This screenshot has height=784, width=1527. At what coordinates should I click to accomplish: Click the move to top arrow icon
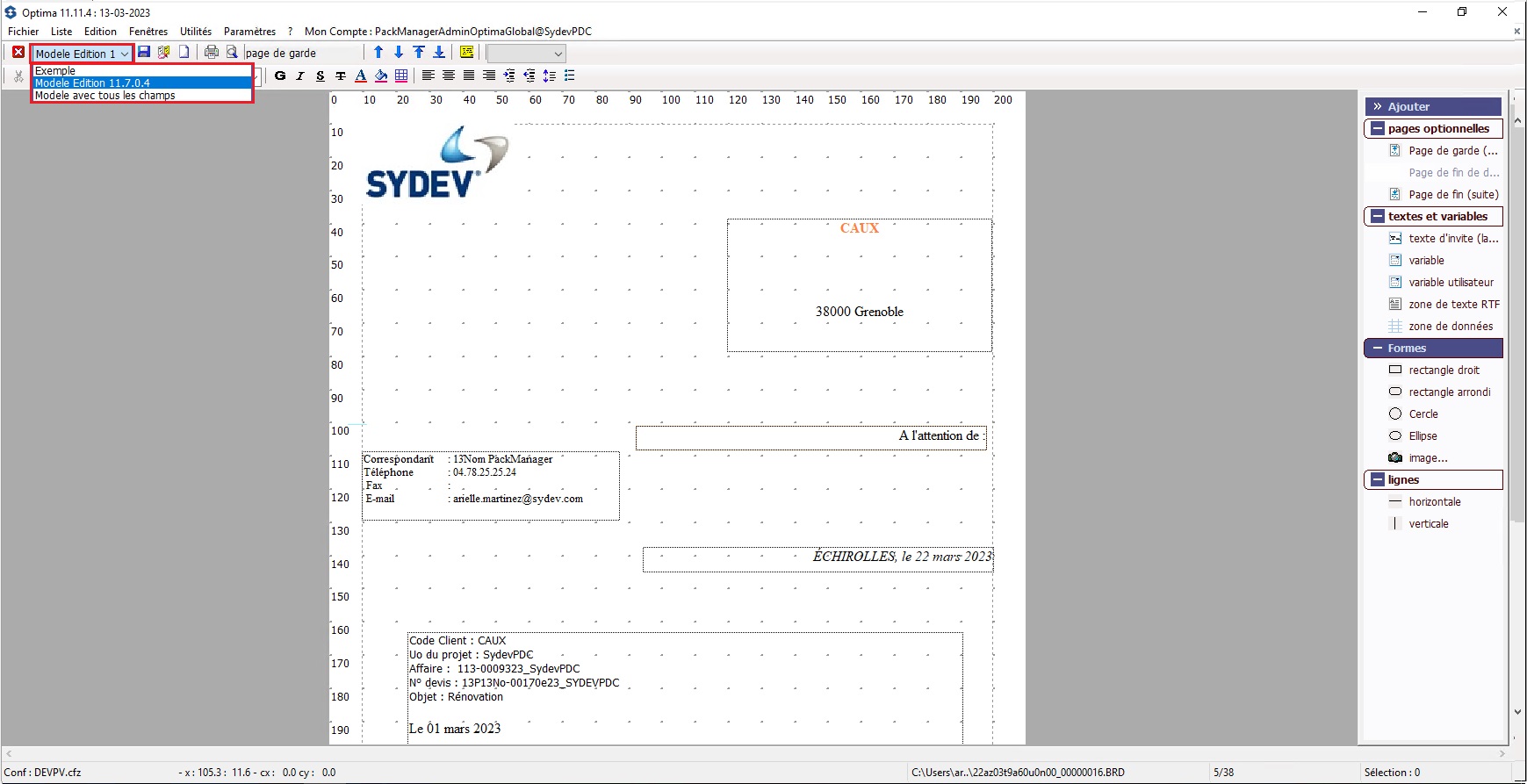(419, 53)
